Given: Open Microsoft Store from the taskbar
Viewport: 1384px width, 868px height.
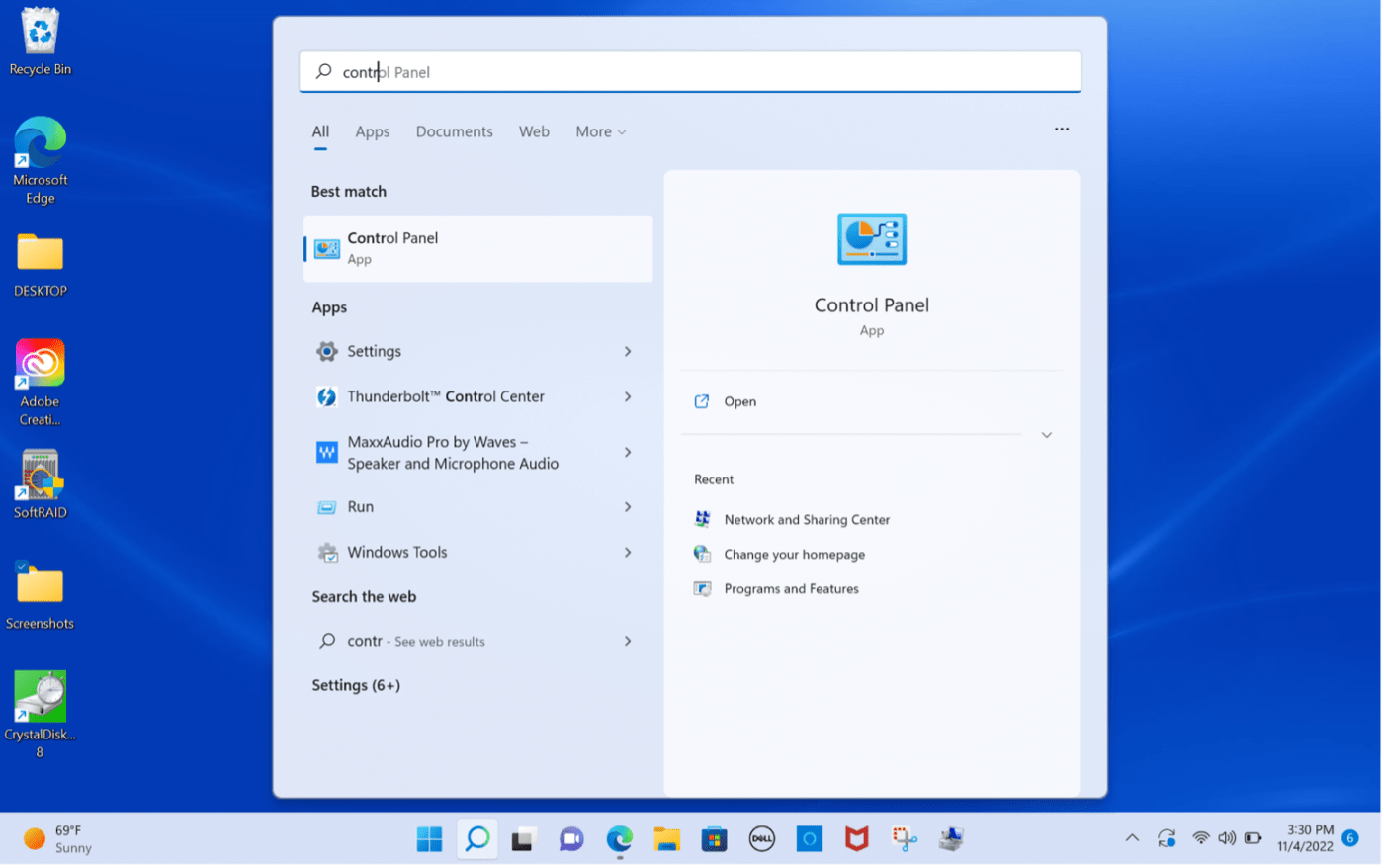Looking at the screenshot, I should click(x=715, y=840).
